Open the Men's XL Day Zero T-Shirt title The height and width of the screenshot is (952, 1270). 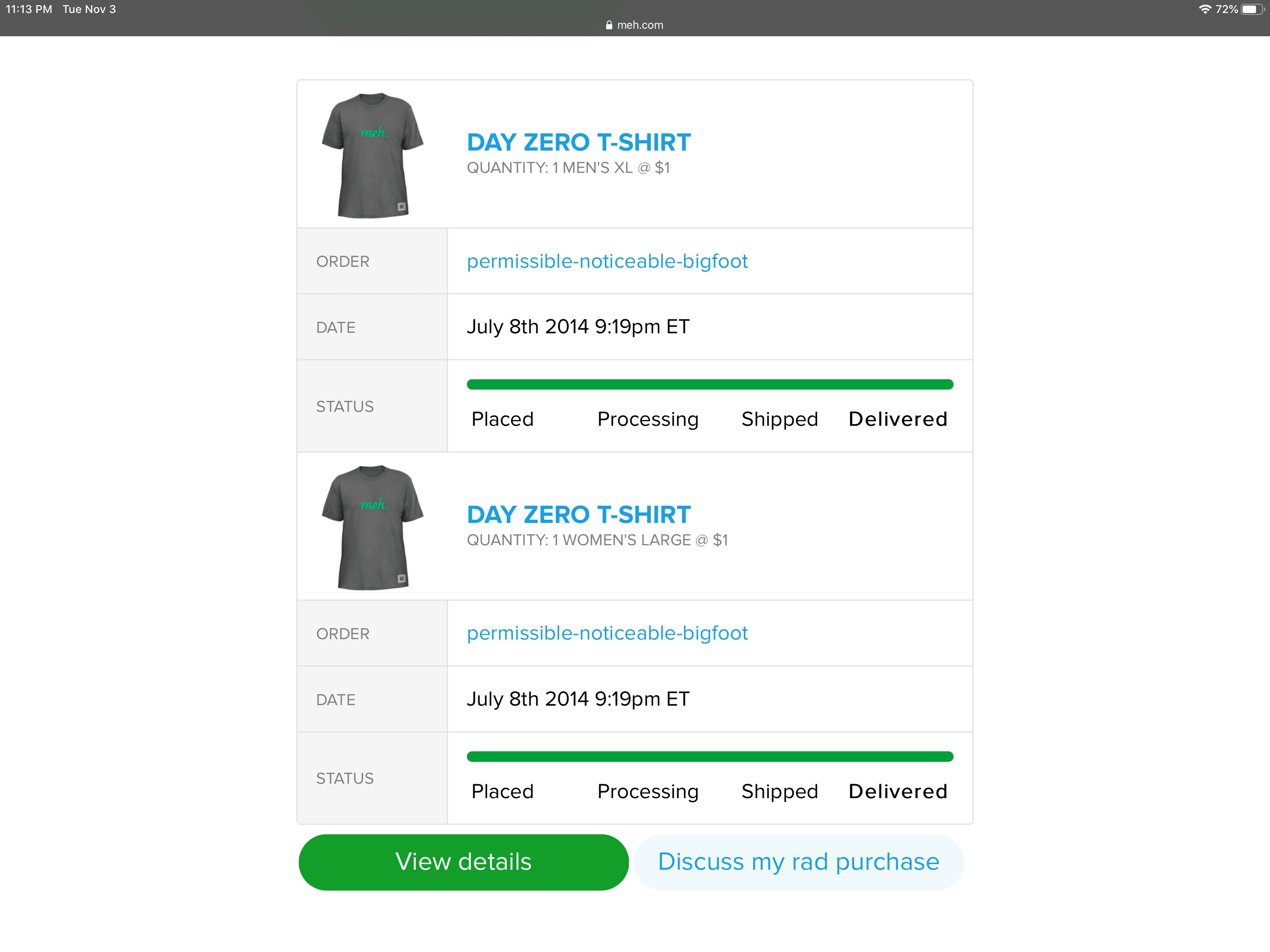578,142
